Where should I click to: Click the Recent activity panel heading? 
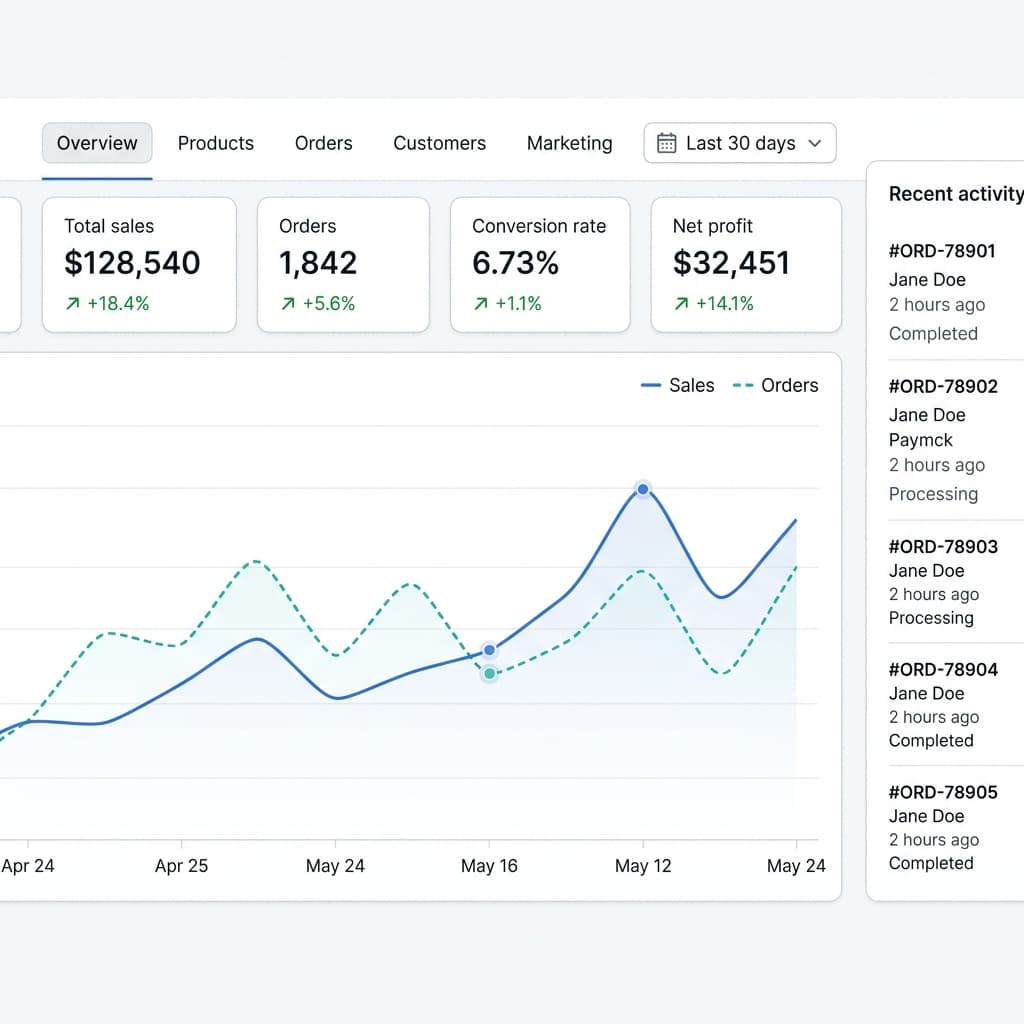[956, 194]
